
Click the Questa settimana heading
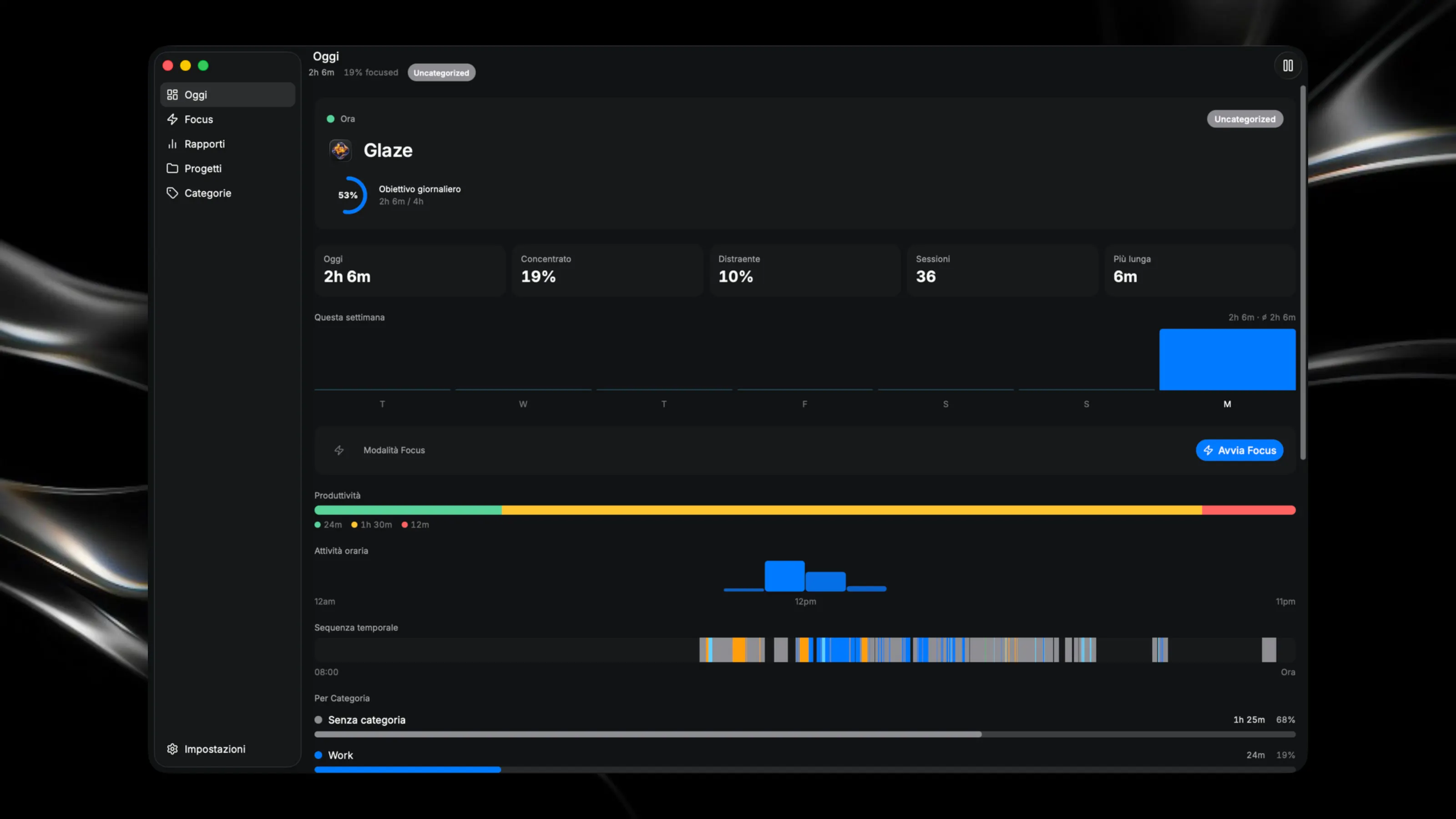click(x=349, y=317)
